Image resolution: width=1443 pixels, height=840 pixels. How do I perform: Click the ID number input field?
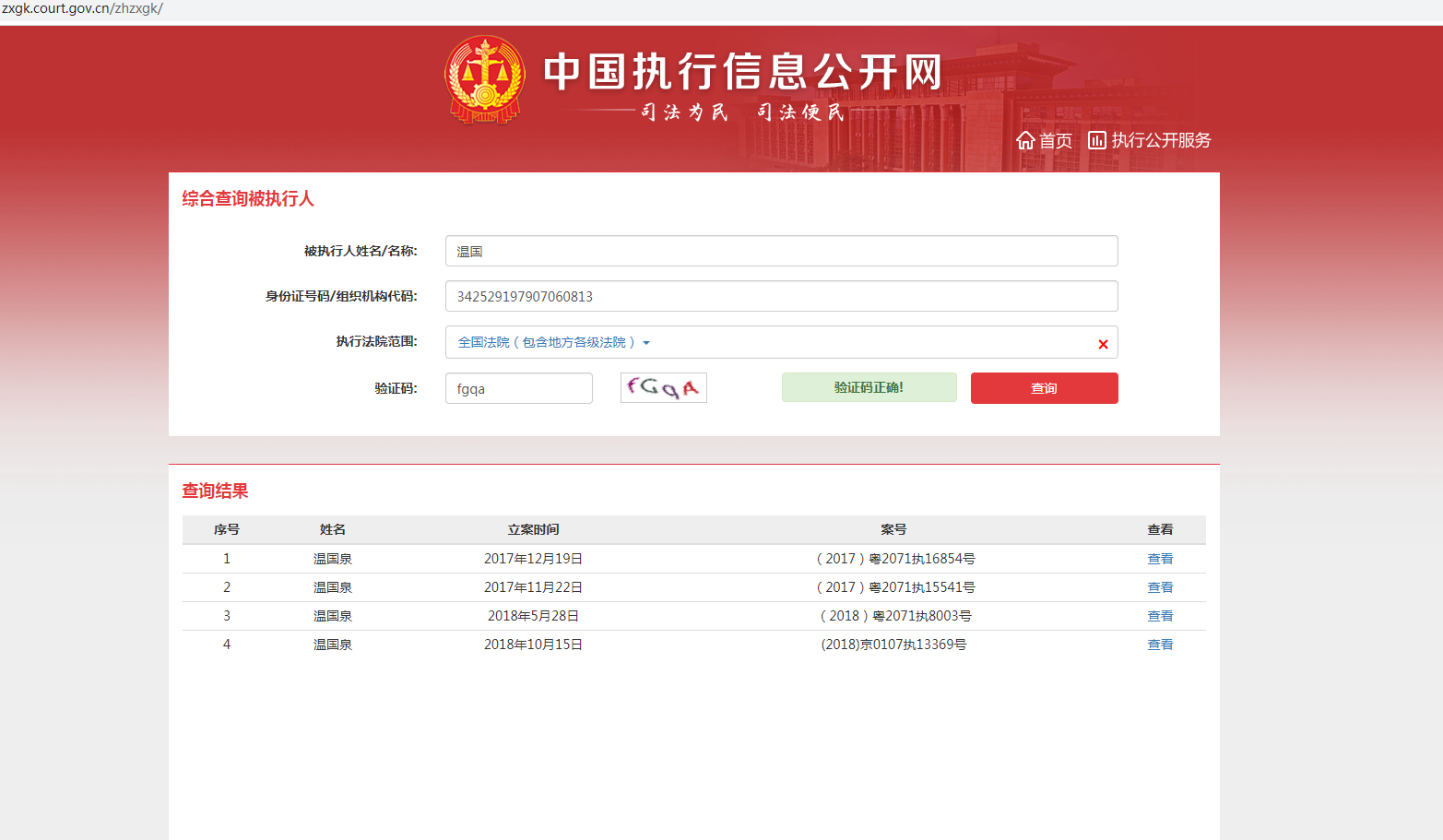point(781,296)
